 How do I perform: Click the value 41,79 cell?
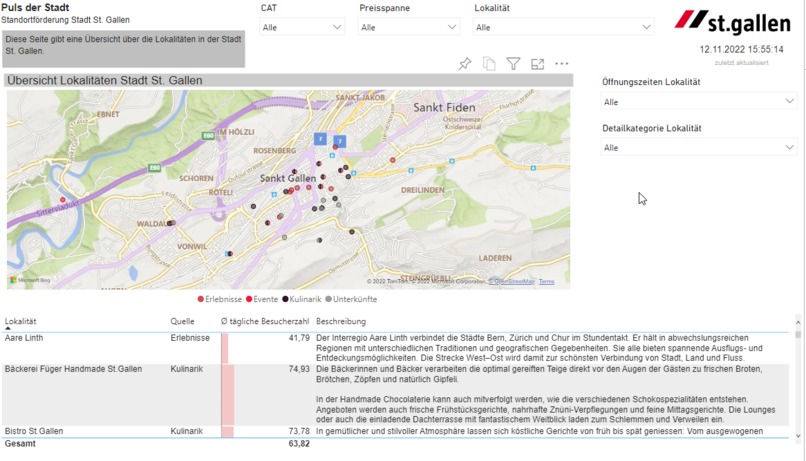[x=299, y=338]
